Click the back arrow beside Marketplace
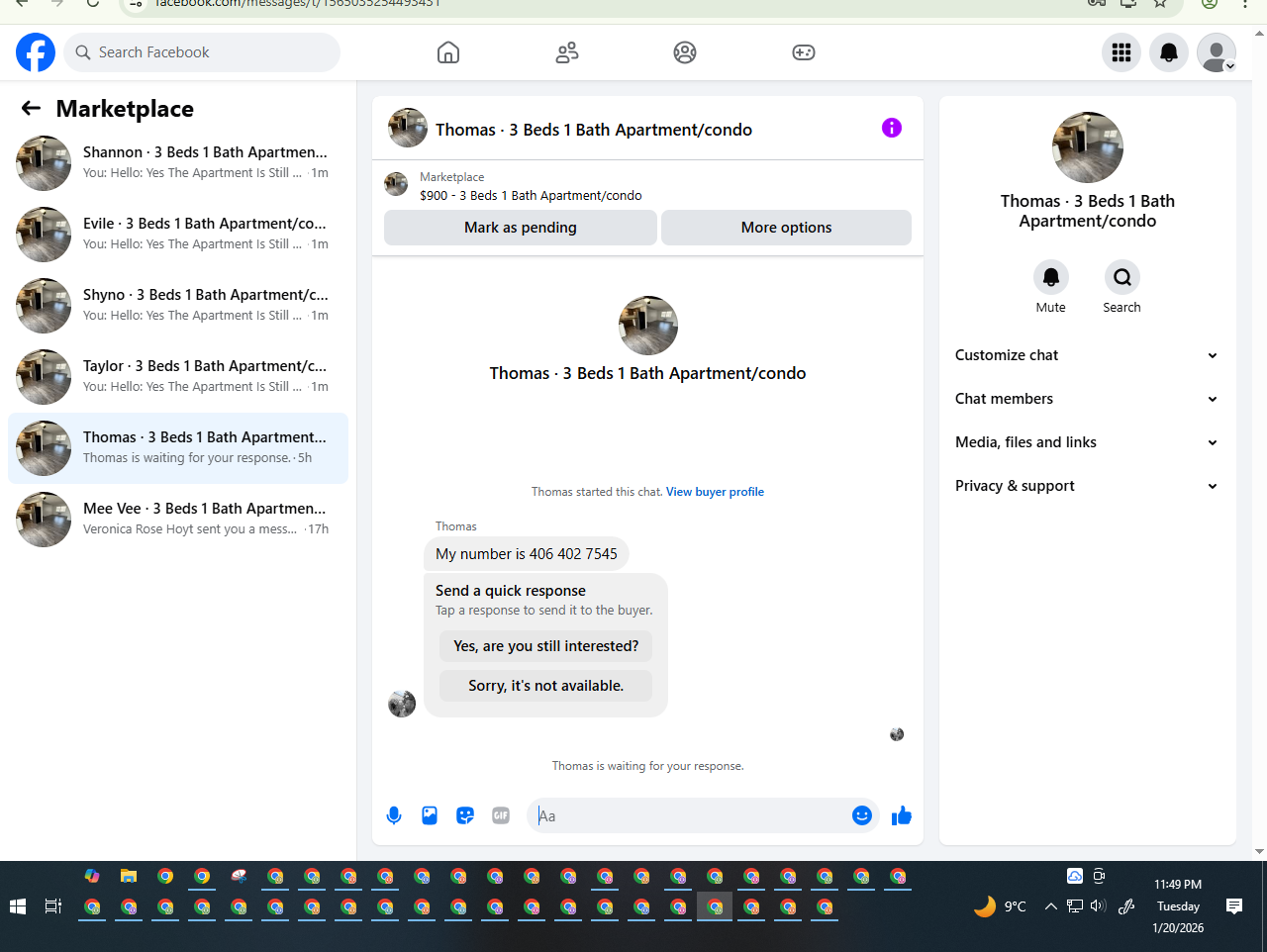The width and height of the screenshot is (1267, 952). (32, 109)
